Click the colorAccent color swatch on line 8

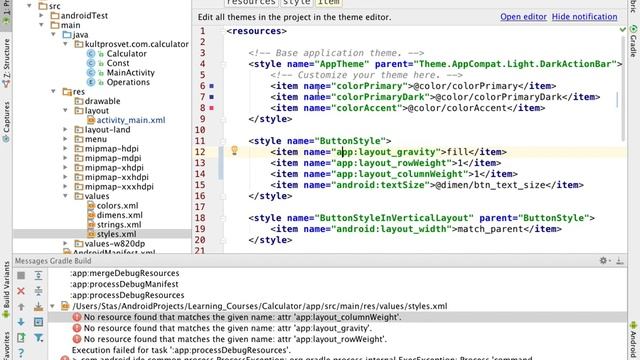click(211, 108)
